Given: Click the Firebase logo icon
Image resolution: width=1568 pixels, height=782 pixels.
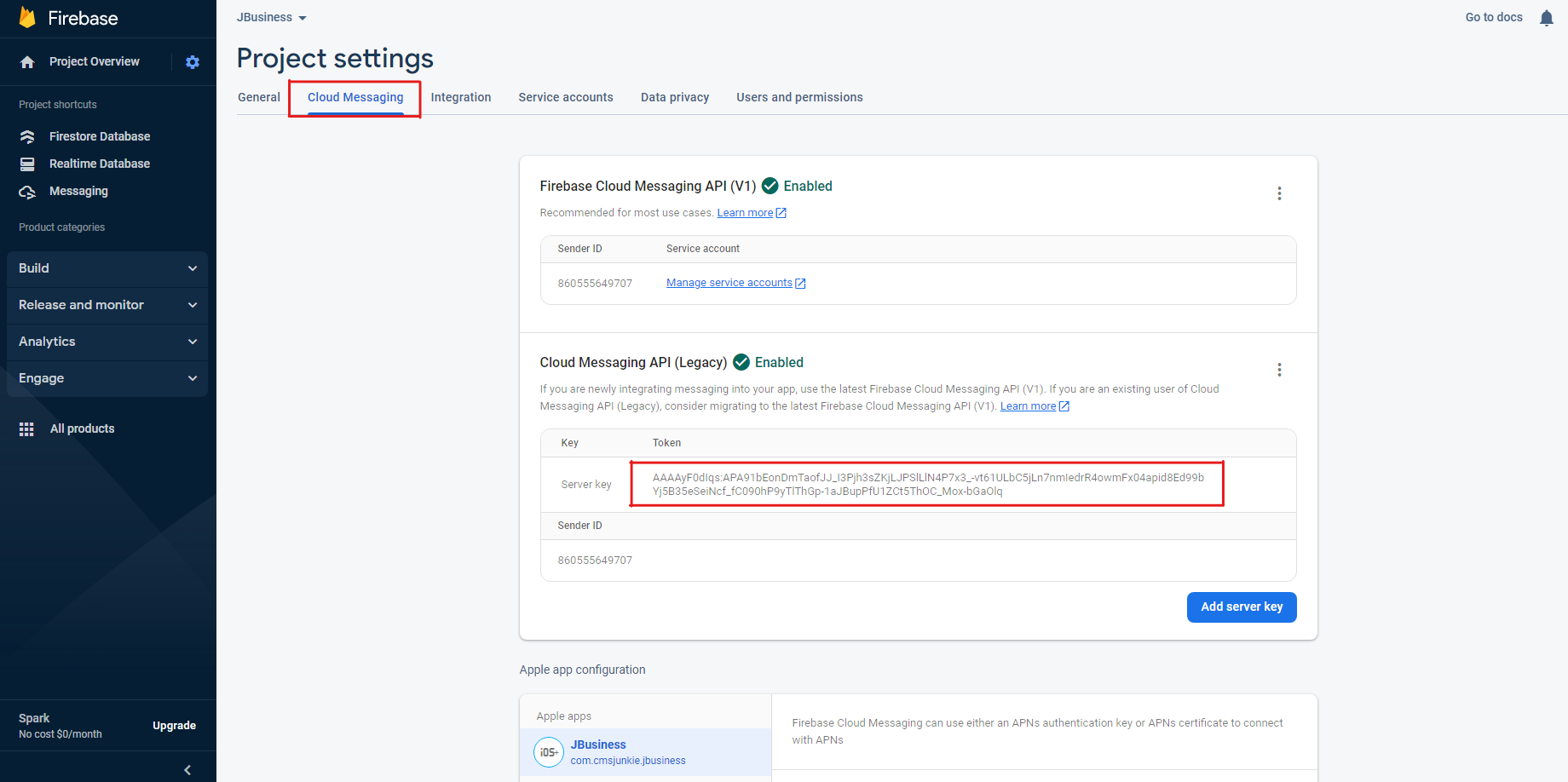Looking at the screenshot, I should tap(27, 18).
